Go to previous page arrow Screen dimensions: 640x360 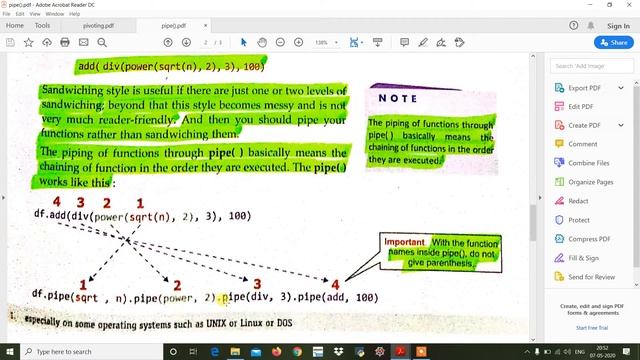(168, 42)
